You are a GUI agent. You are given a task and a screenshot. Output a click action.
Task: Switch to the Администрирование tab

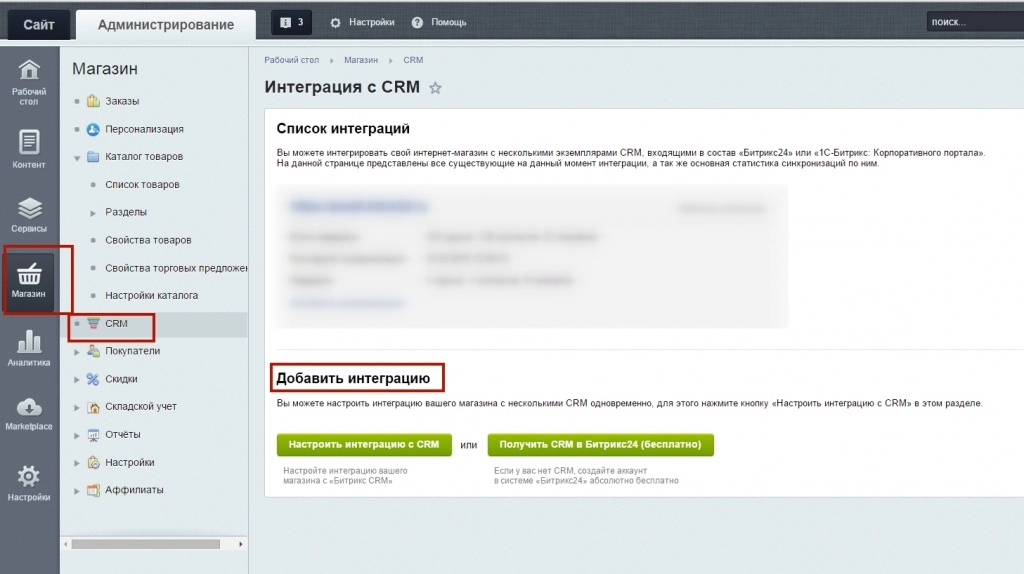click(x=166, y=25)
